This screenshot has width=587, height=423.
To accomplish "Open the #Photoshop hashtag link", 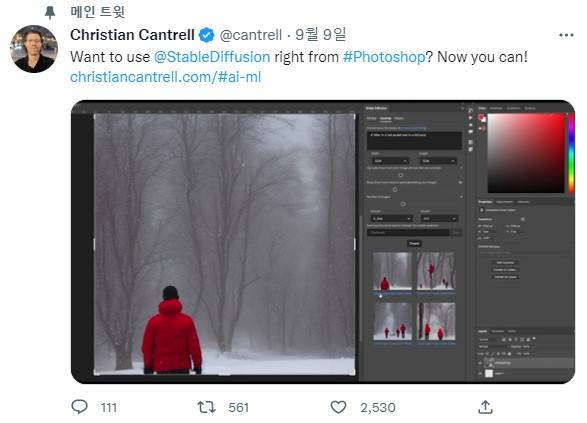I will (384, 57).
